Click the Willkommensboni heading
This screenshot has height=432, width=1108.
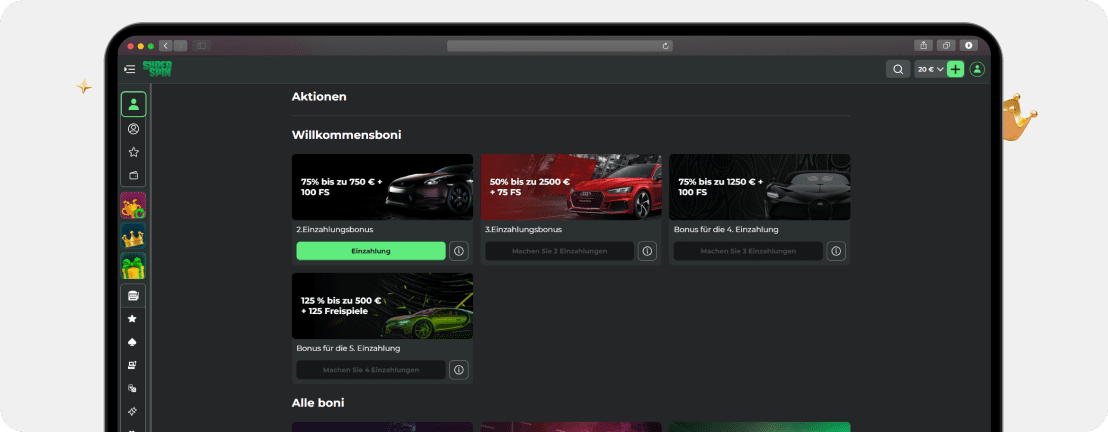(x=346, y=134)
